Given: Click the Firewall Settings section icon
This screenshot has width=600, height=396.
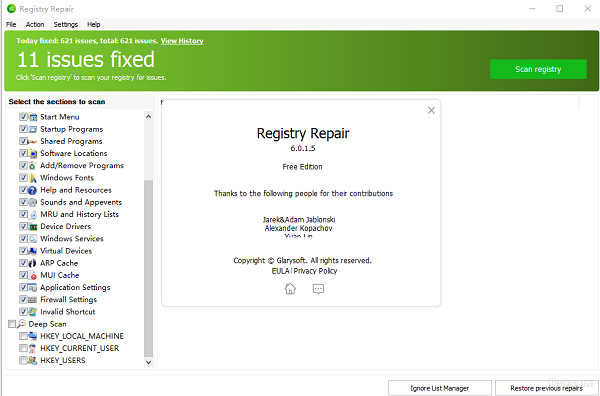Looking at the screenshot, I should click(33, 300).
